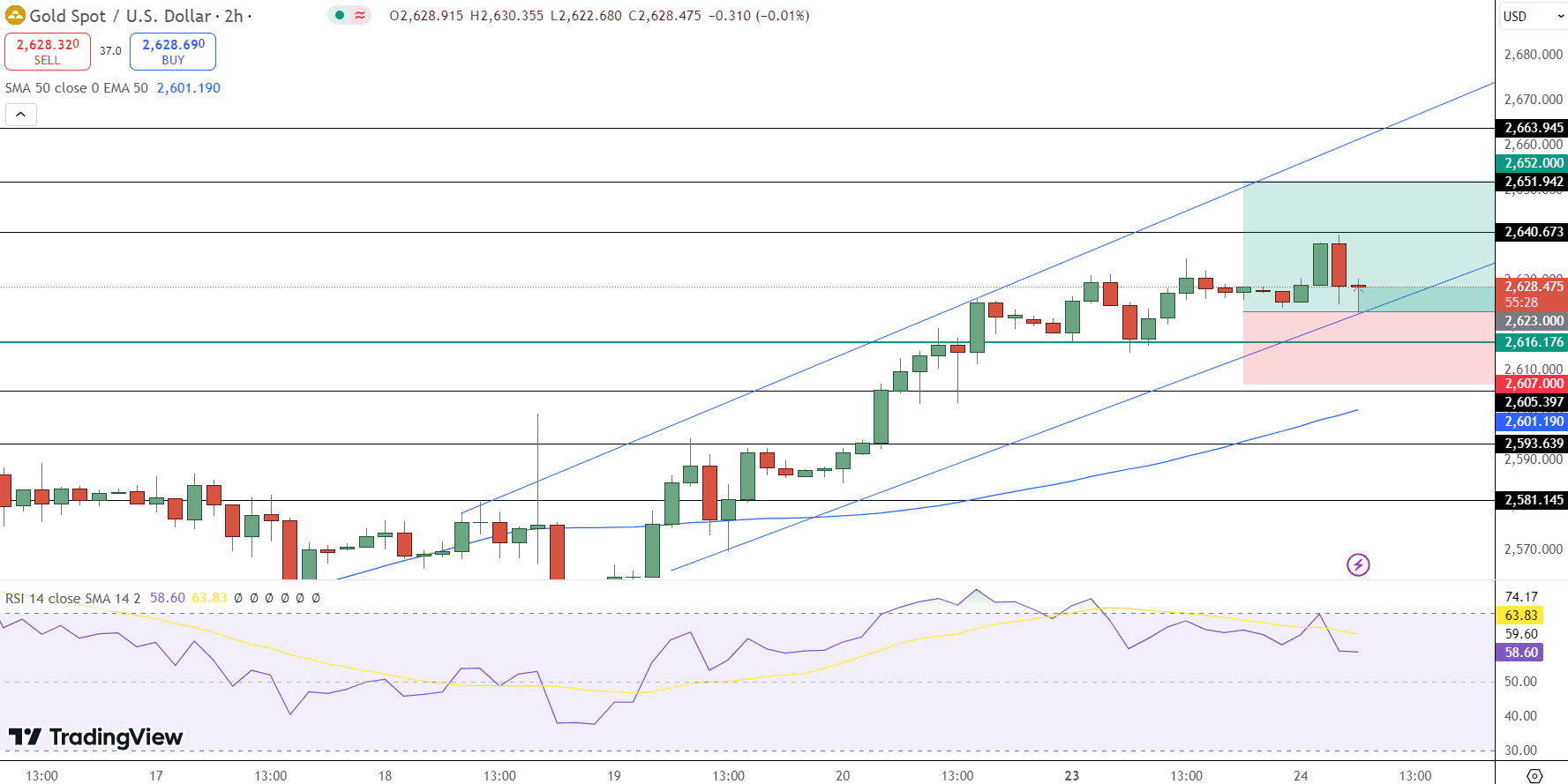Click the 2,593.639 price level label
The width and height of the screenshot is (1568, 784).
pyautogui.click(x=1532, y=444)
